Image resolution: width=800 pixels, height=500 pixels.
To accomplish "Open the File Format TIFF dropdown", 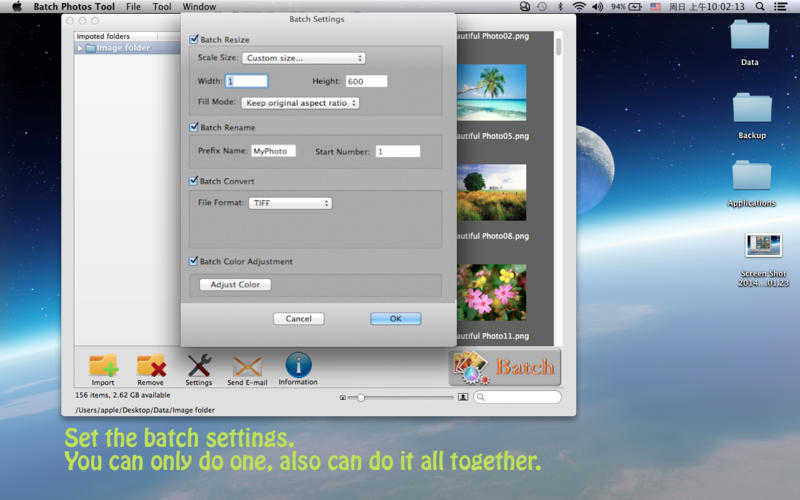I will [290, 203].
